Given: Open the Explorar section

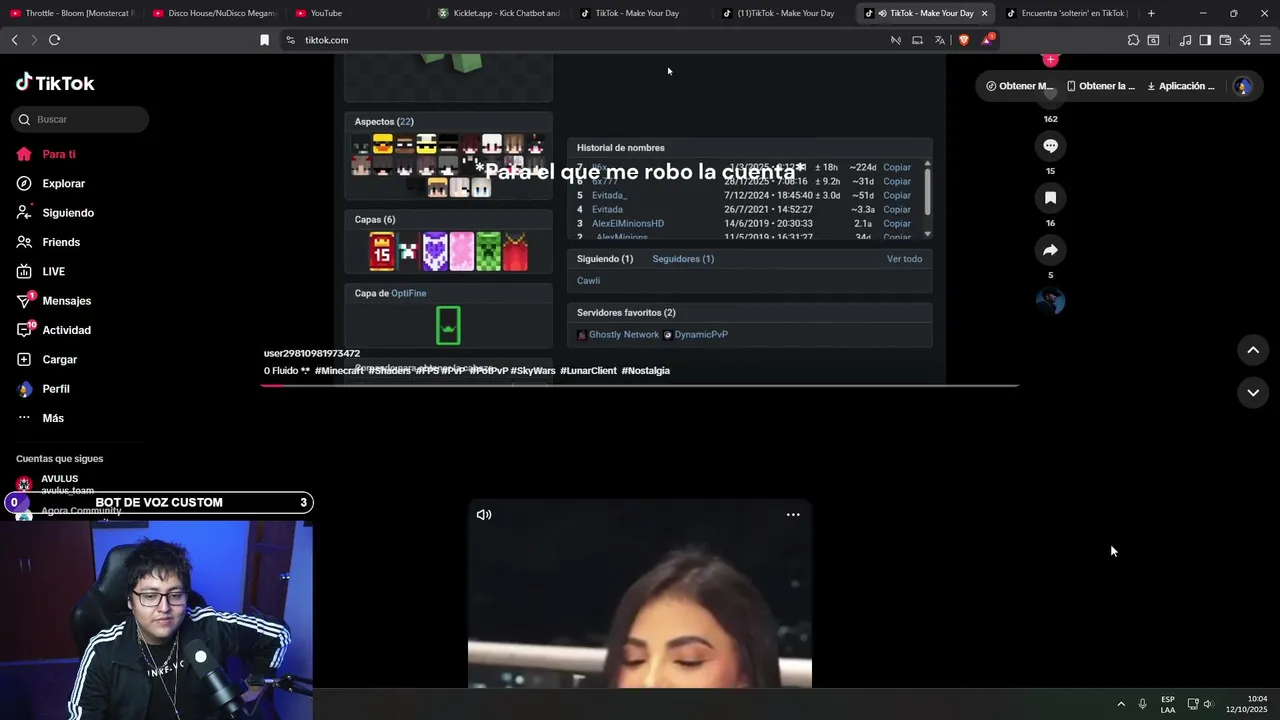Looking at the screenshot, I should coord(51,183).
